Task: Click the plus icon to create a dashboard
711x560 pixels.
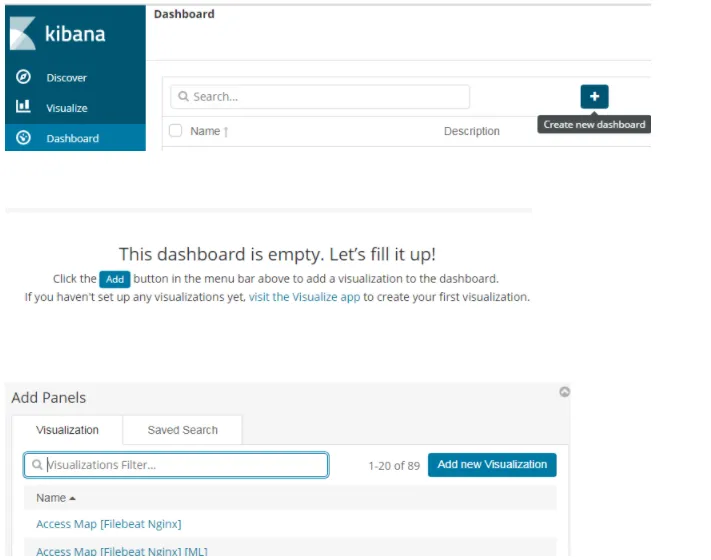Action: point(594,96)
